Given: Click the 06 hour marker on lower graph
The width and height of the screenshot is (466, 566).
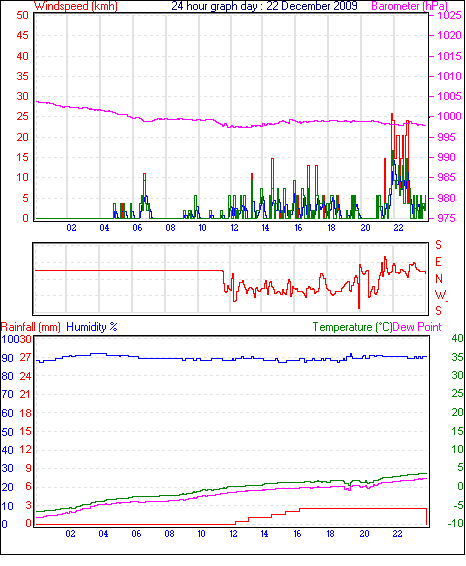Looking at the screenshot, I should (136, 534).
